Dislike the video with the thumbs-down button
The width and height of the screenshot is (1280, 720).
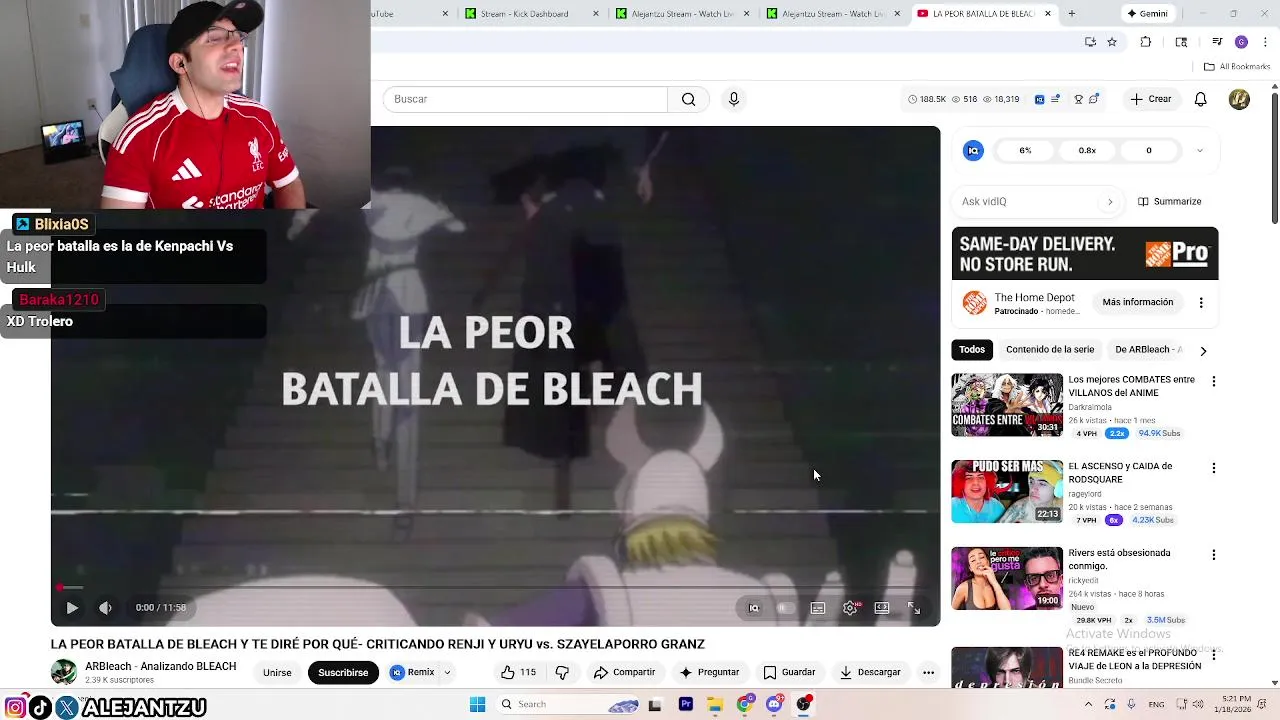pos(562,673)
